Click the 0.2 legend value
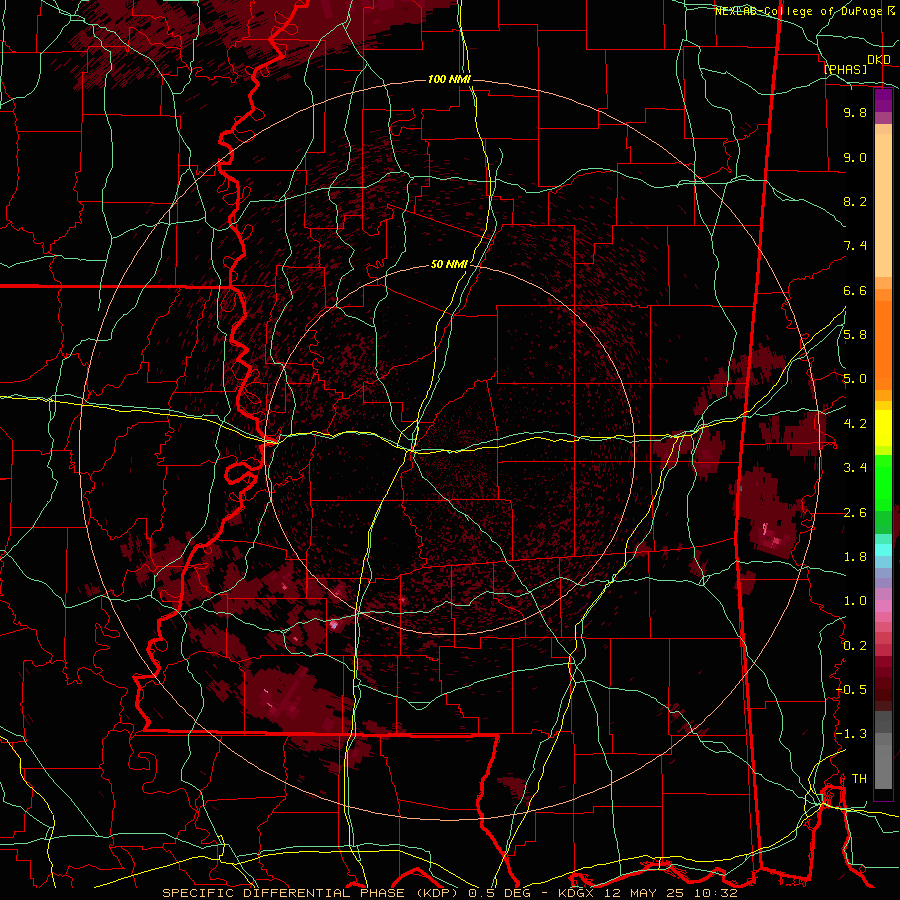The width and height of the screenshot is (900, 900). click(x=855, y=646)
